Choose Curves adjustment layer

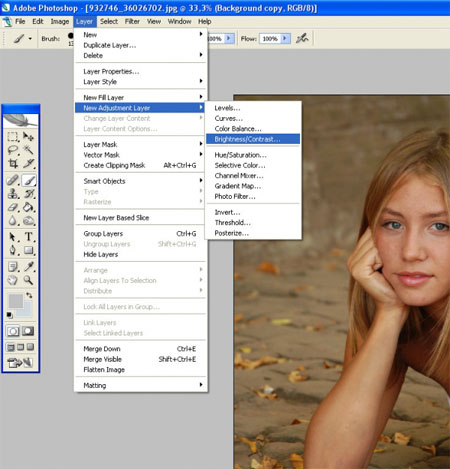[253, 118]
